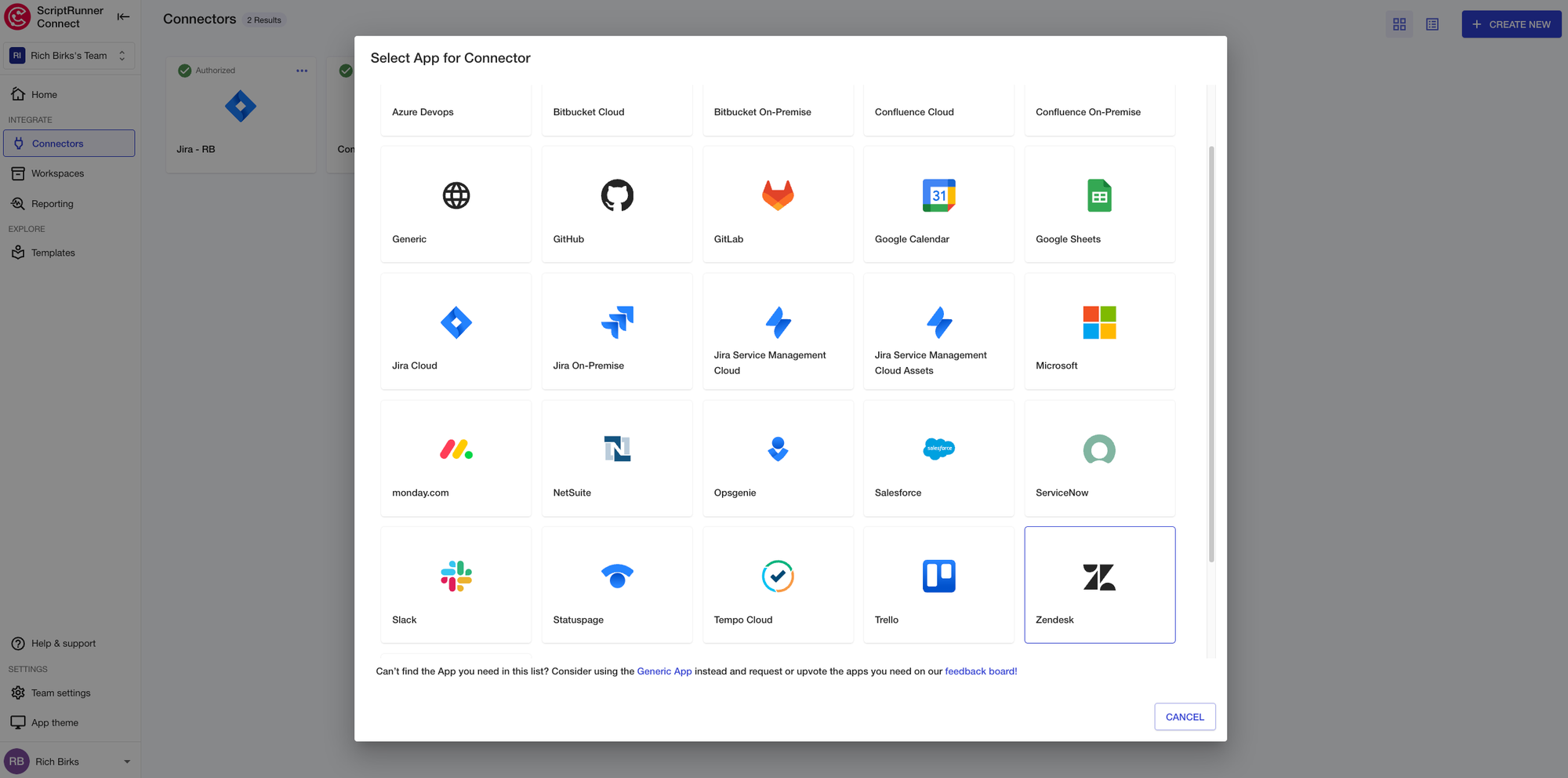The width and height of the screenshot is (1568, 778).
Task: Select the NetSuite logo icon
Action: click(x=617, y=449)
